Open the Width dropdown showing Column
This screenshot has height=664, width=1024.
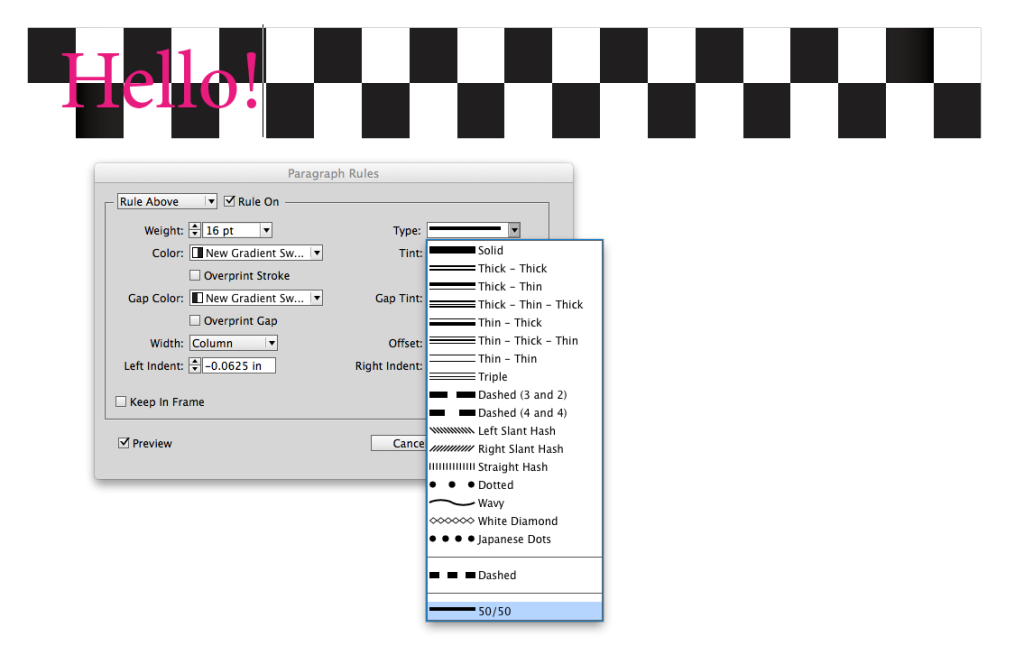tap(233, 342)
